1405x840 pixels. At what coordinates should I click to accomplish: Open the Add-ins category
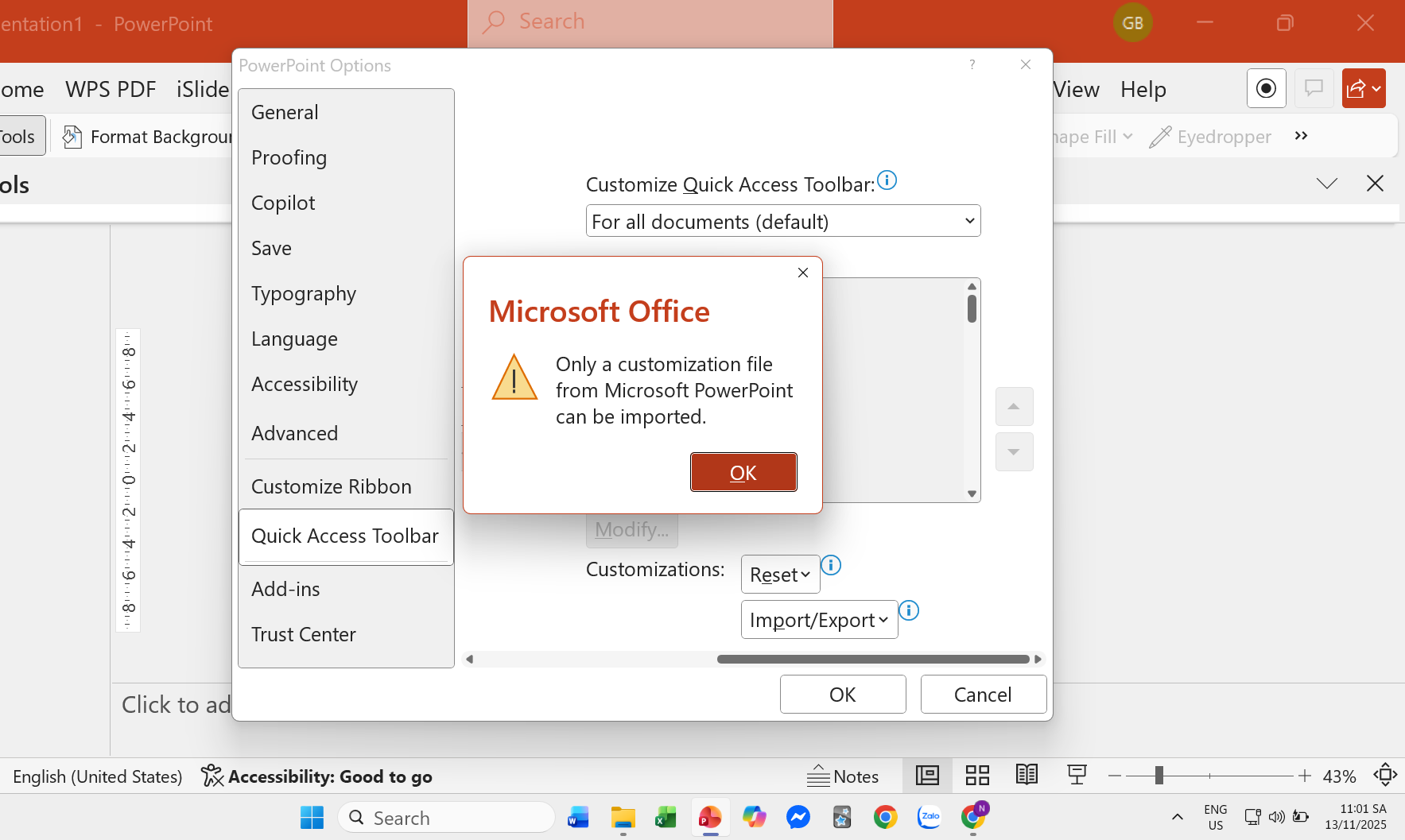346,589
